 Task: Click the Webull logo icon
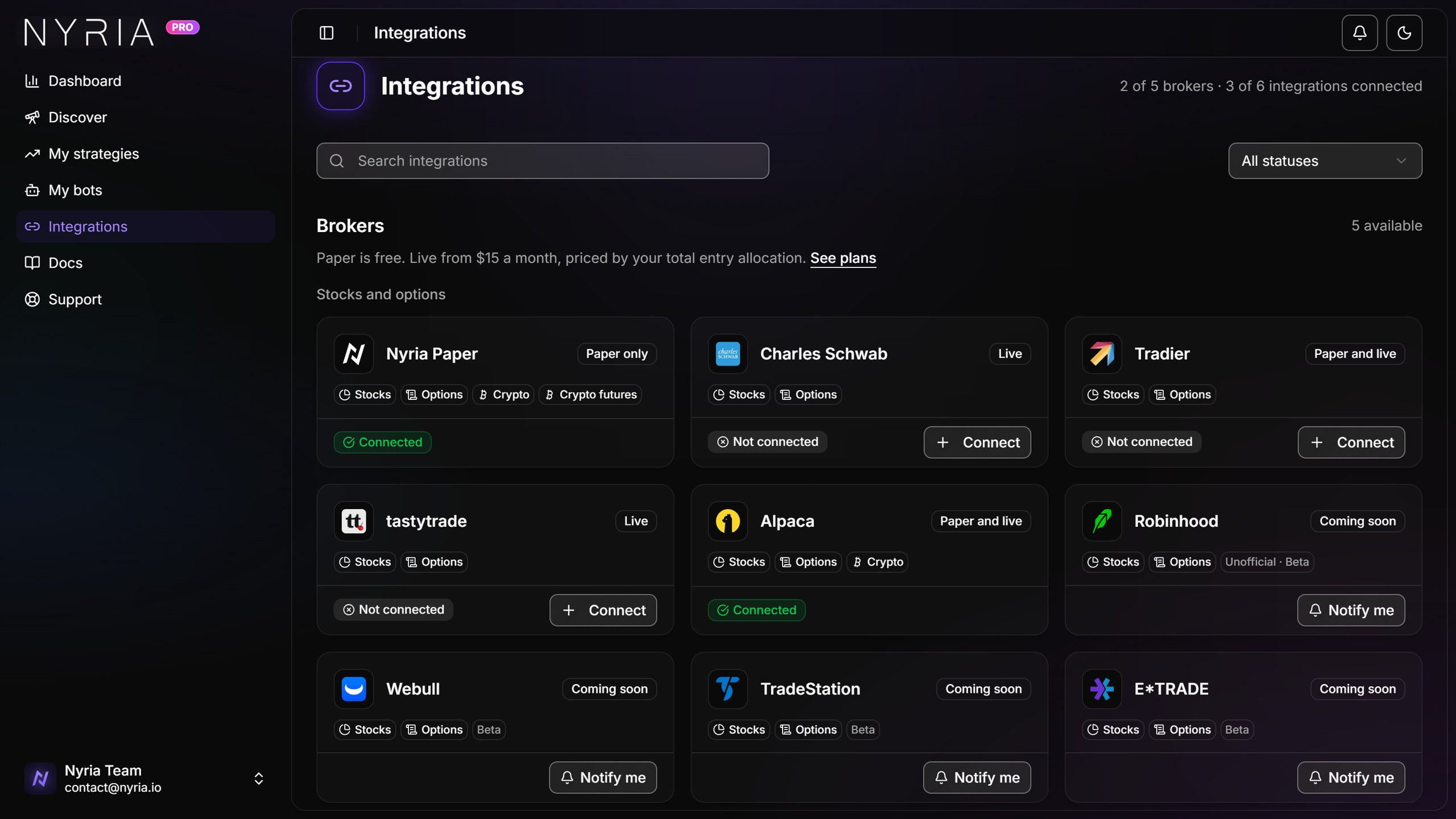click(354, 689)
